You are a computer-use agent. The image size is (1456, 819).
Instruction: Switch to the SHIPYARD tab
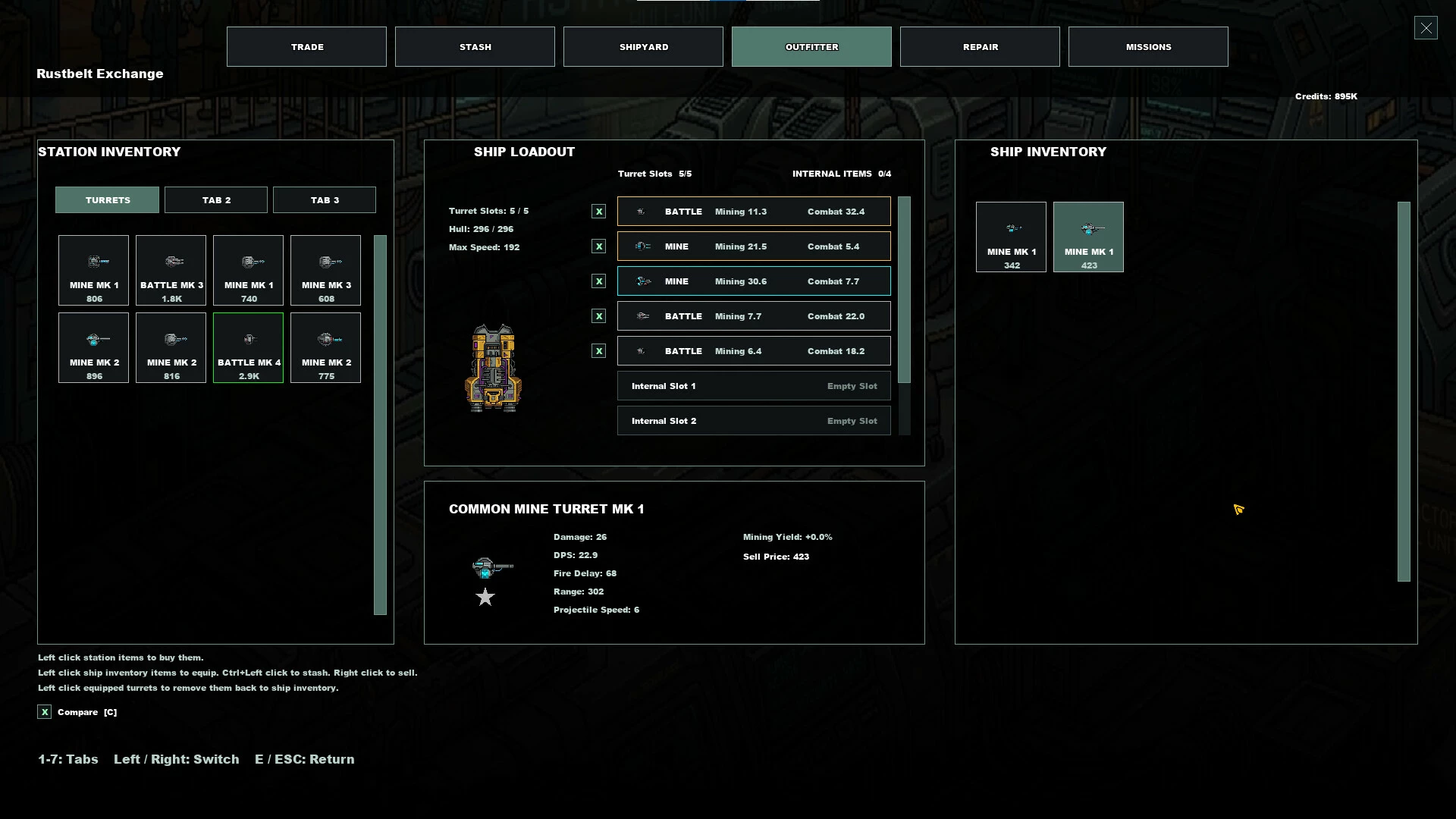pos(643,47)
